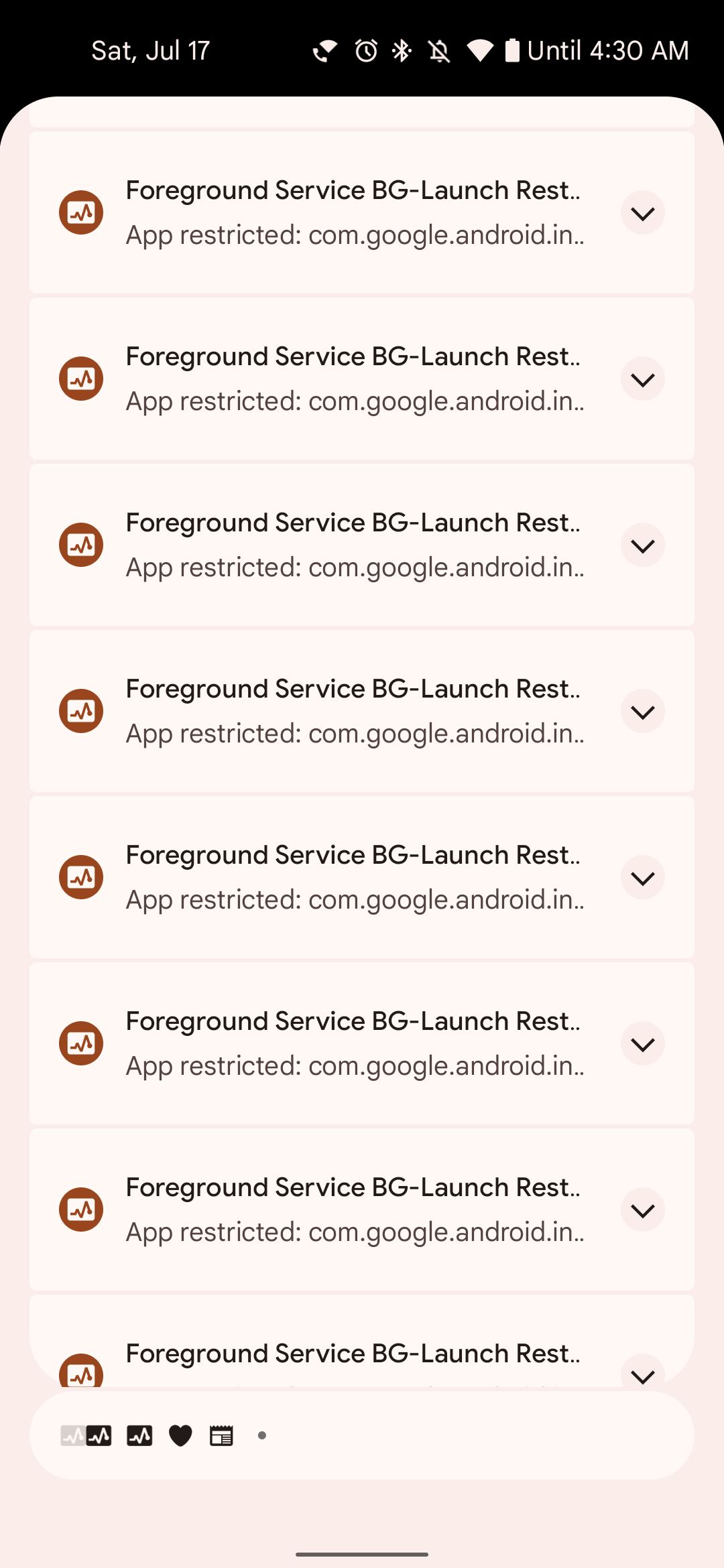The width and height of the screenshot is (724, 1568).
Task: Tap the Wi-Fi calling status icon
Action: (x=325, y=51)
